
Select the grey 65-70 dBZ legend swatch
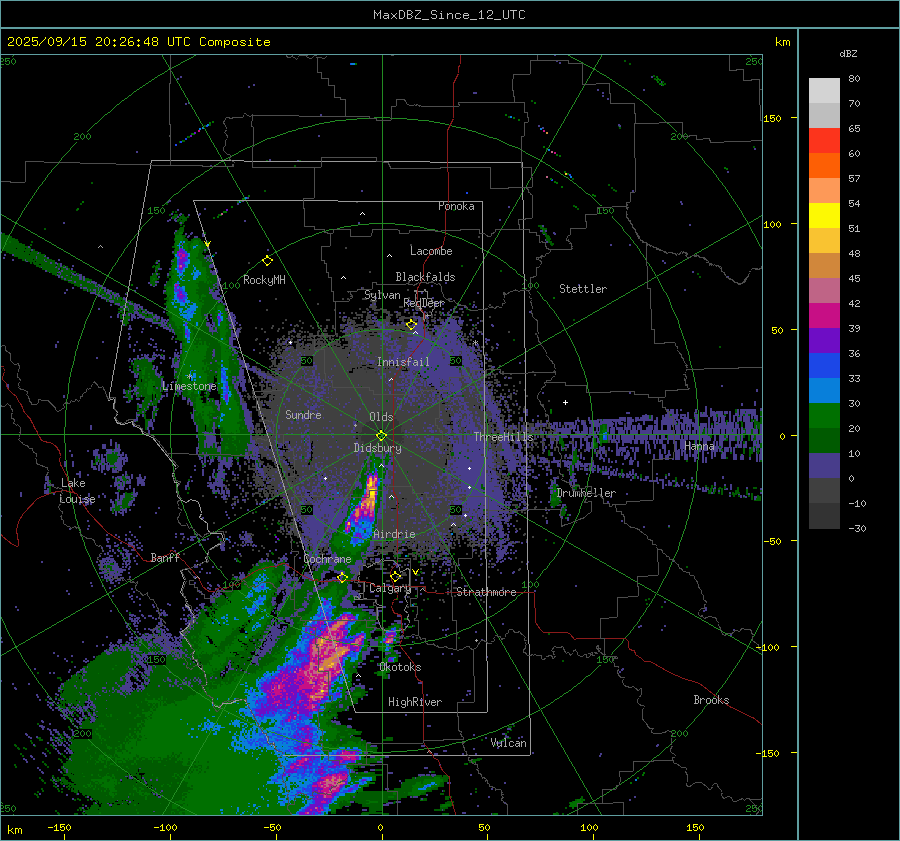pos(824,115)
